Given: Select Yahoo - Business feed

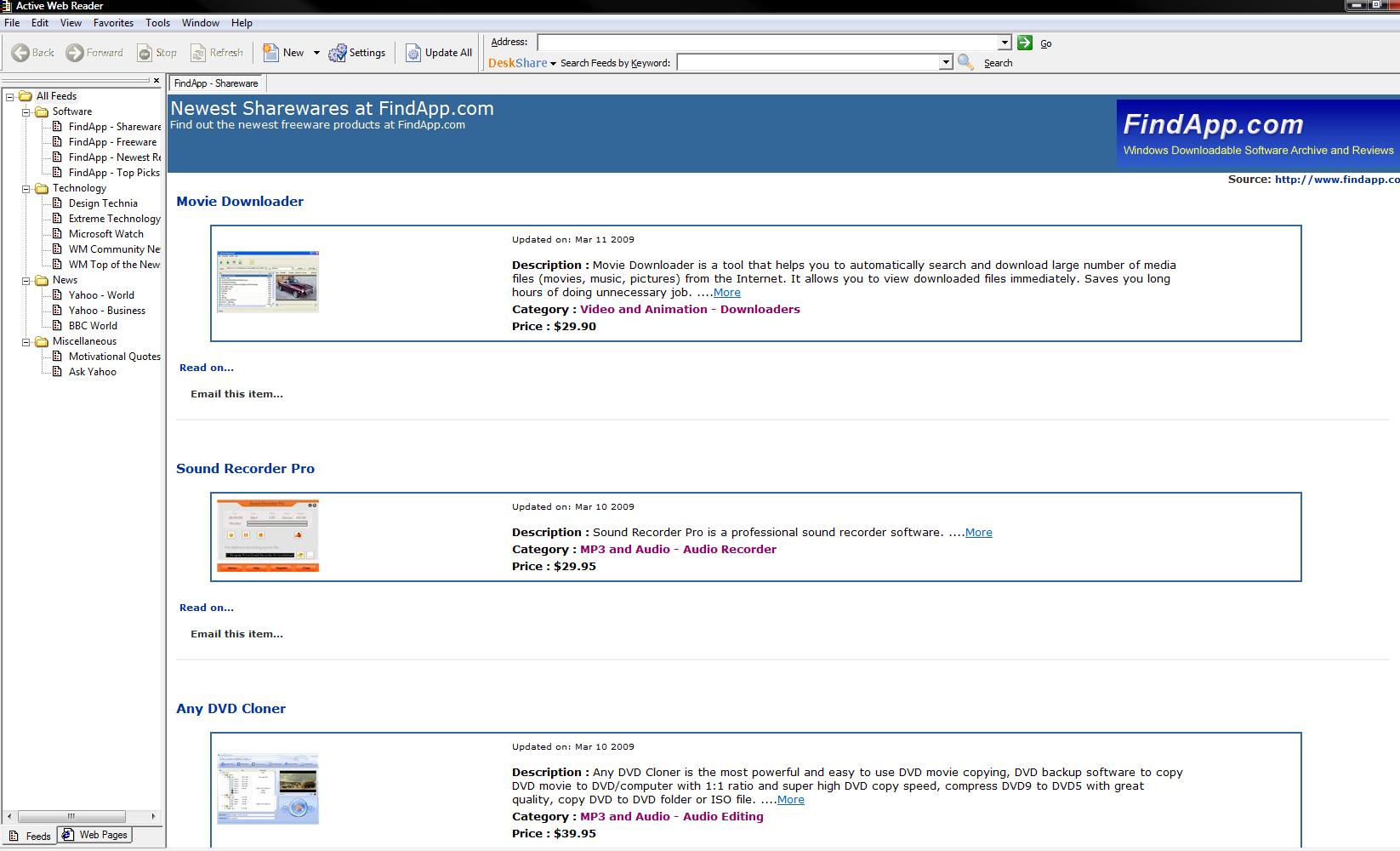Looking at the screenshot, I should tap(107, 311).
